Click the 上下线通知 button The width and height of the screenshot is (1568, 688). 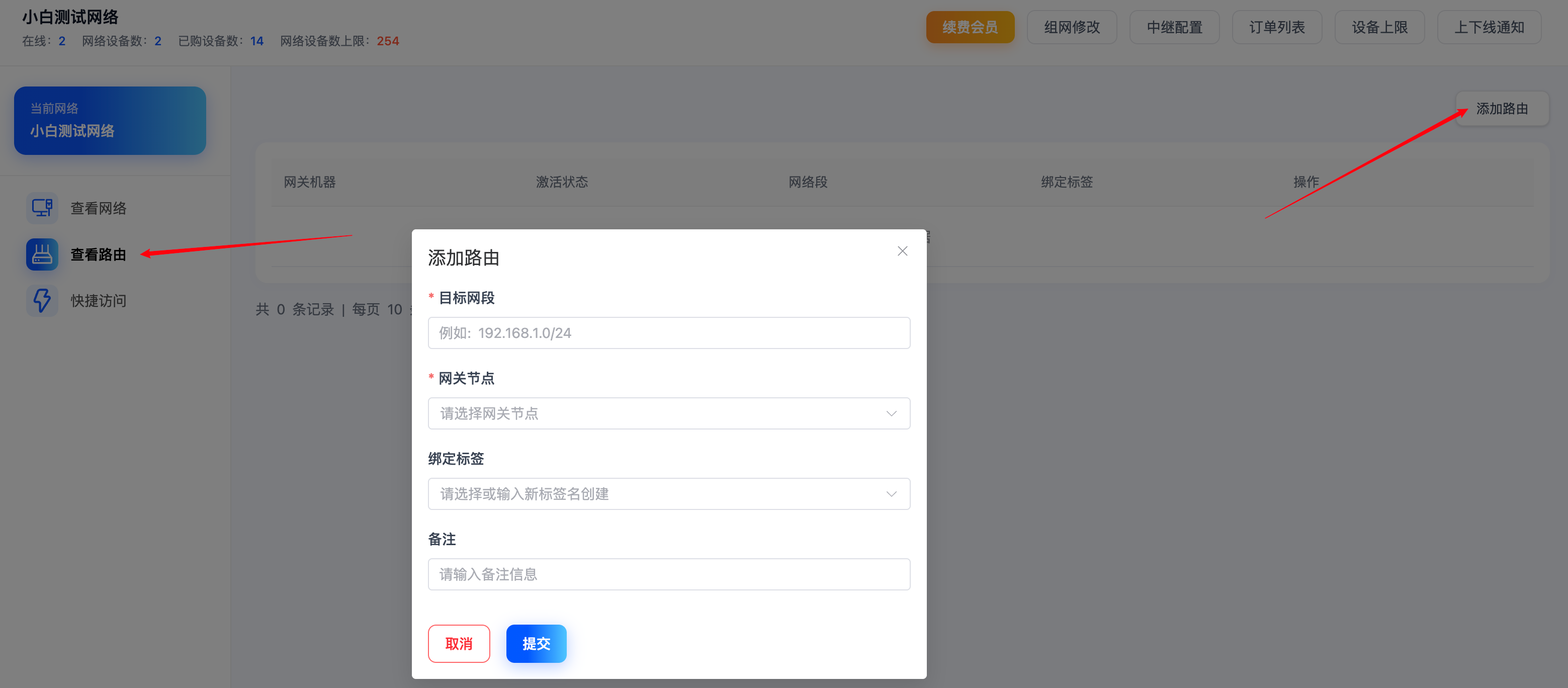(1489, 27)
